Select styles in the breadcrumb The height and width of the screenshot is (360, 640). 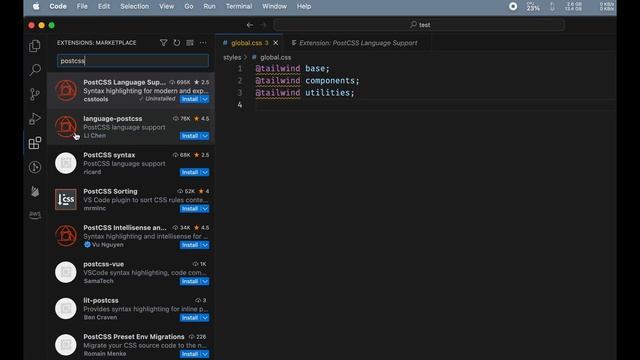(x=232, y=58)
